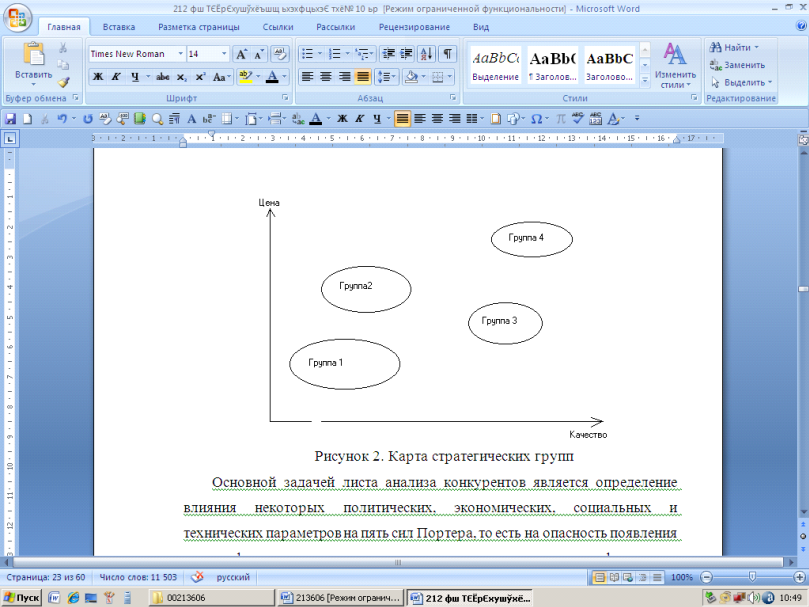Click the zoom slider handle
Screen dimensions: 809x607
point(752,577)
